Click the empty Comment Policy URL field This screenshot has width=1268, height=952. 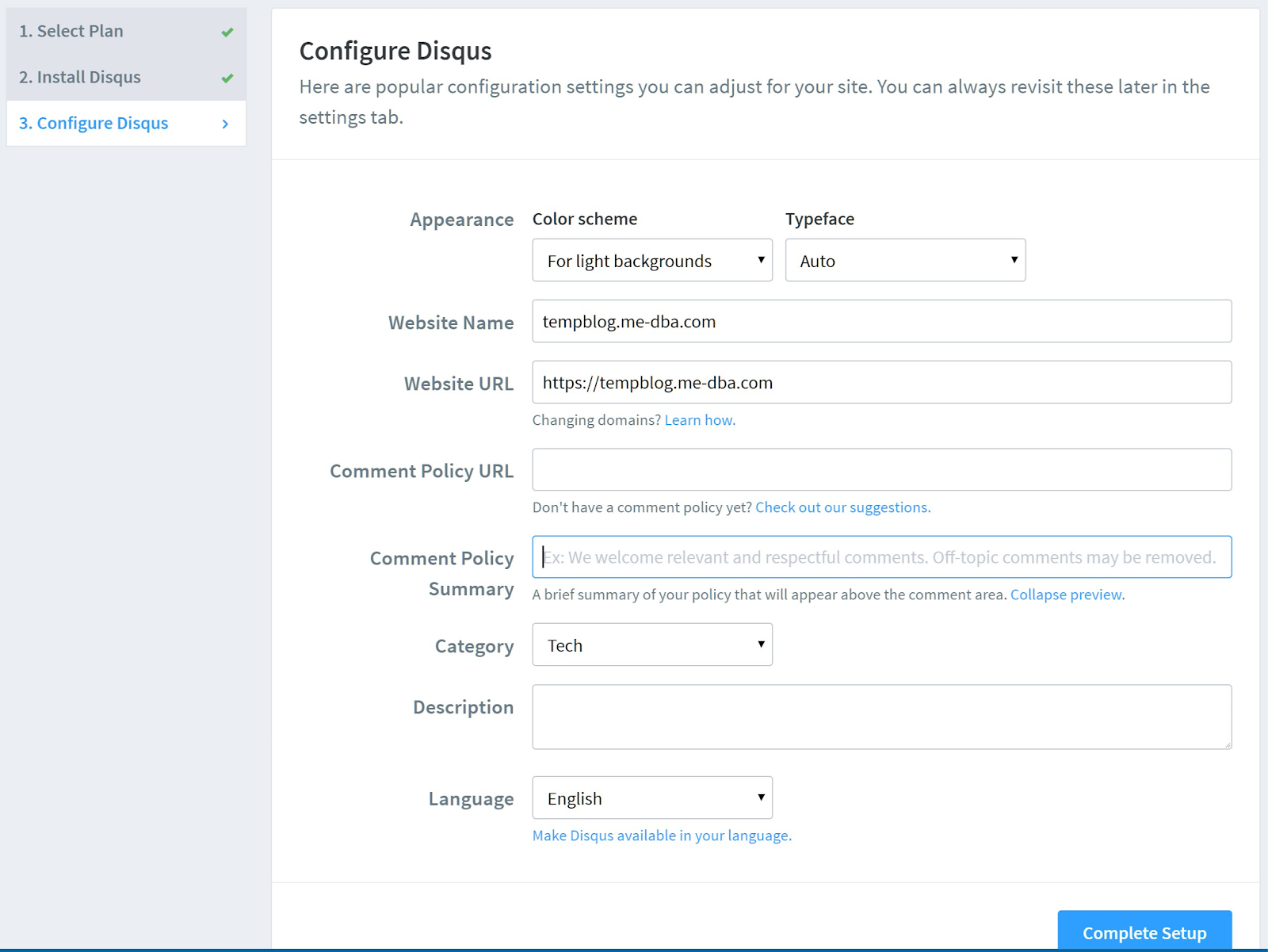[881, 470]
